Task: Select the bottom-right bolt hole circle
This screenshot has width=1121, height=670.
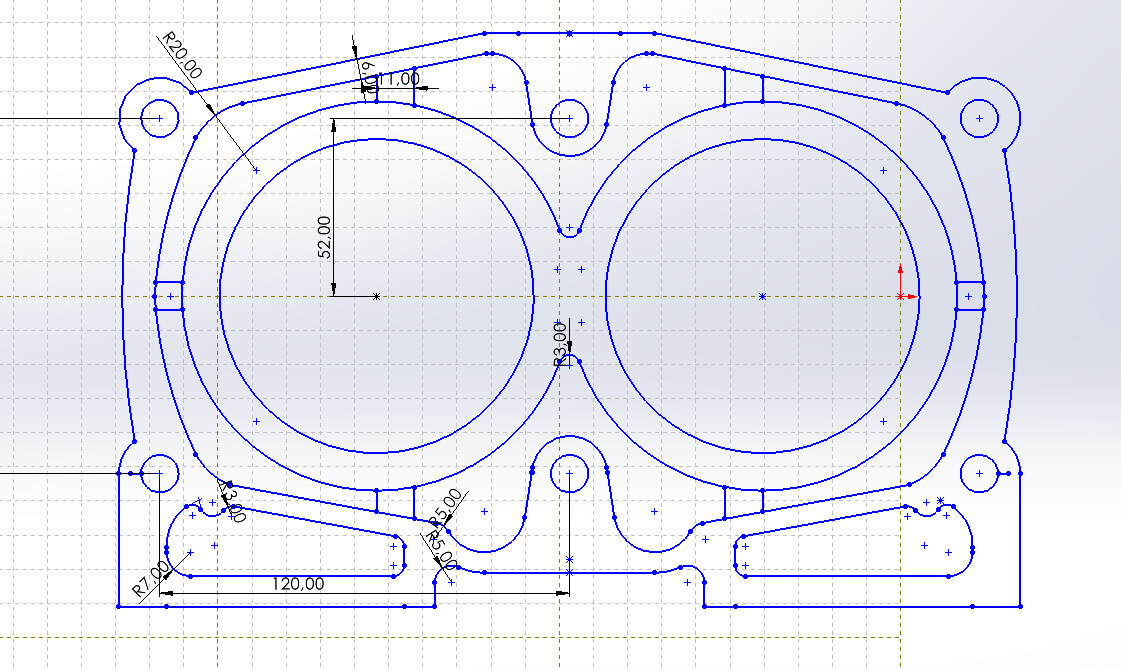Action: tap(979, 473)
